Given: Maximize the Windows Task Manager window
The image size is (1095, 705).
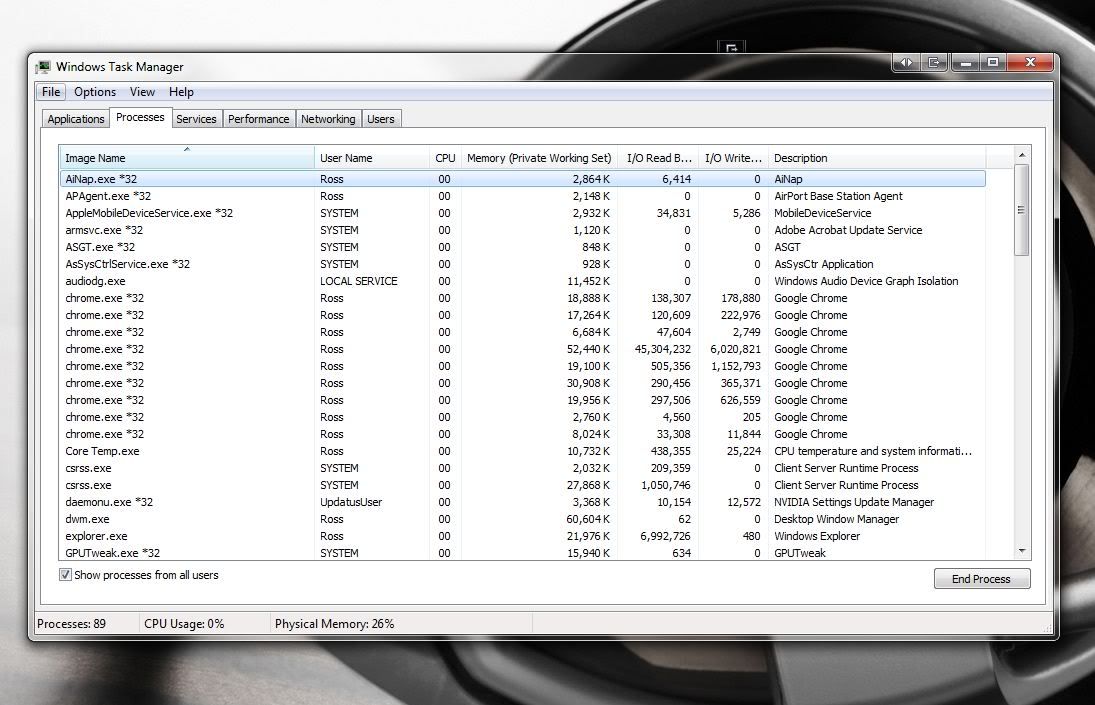Looking at the screenshot, I should (x=992, y=63).
